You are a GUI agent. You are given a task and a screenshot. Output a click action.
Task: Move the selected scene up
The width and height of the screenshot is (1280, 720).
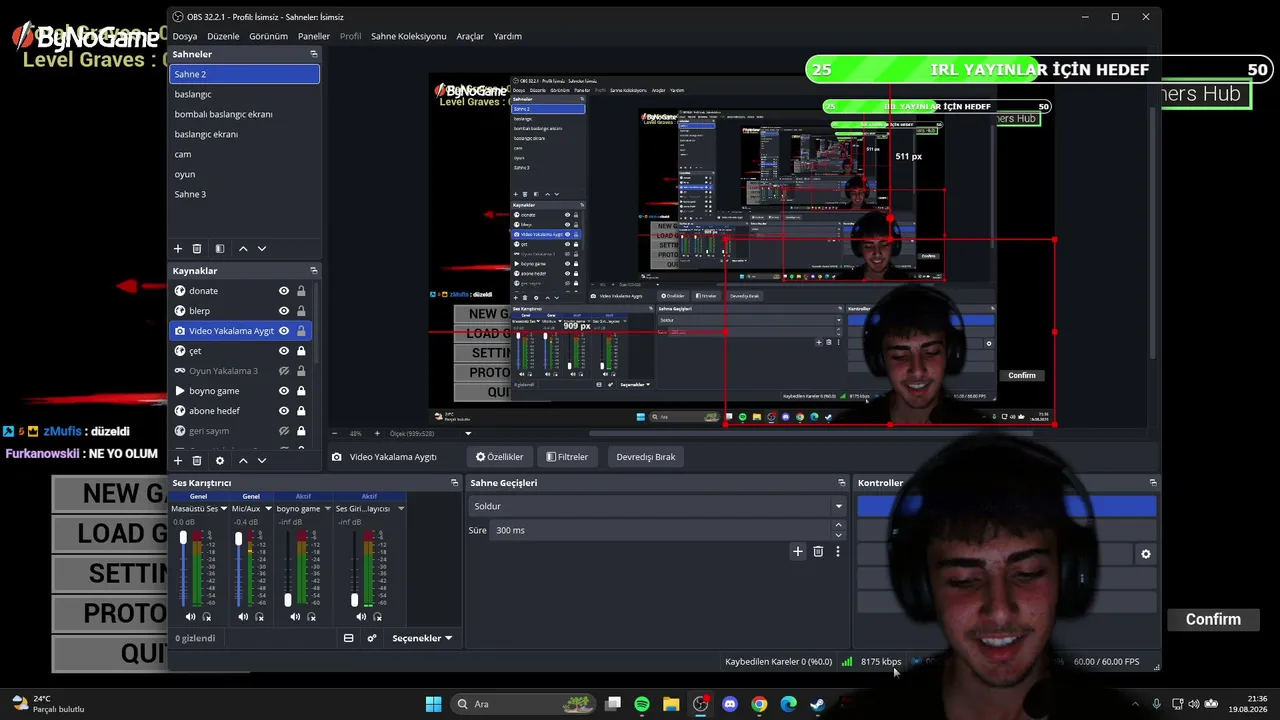coord(243,249)
